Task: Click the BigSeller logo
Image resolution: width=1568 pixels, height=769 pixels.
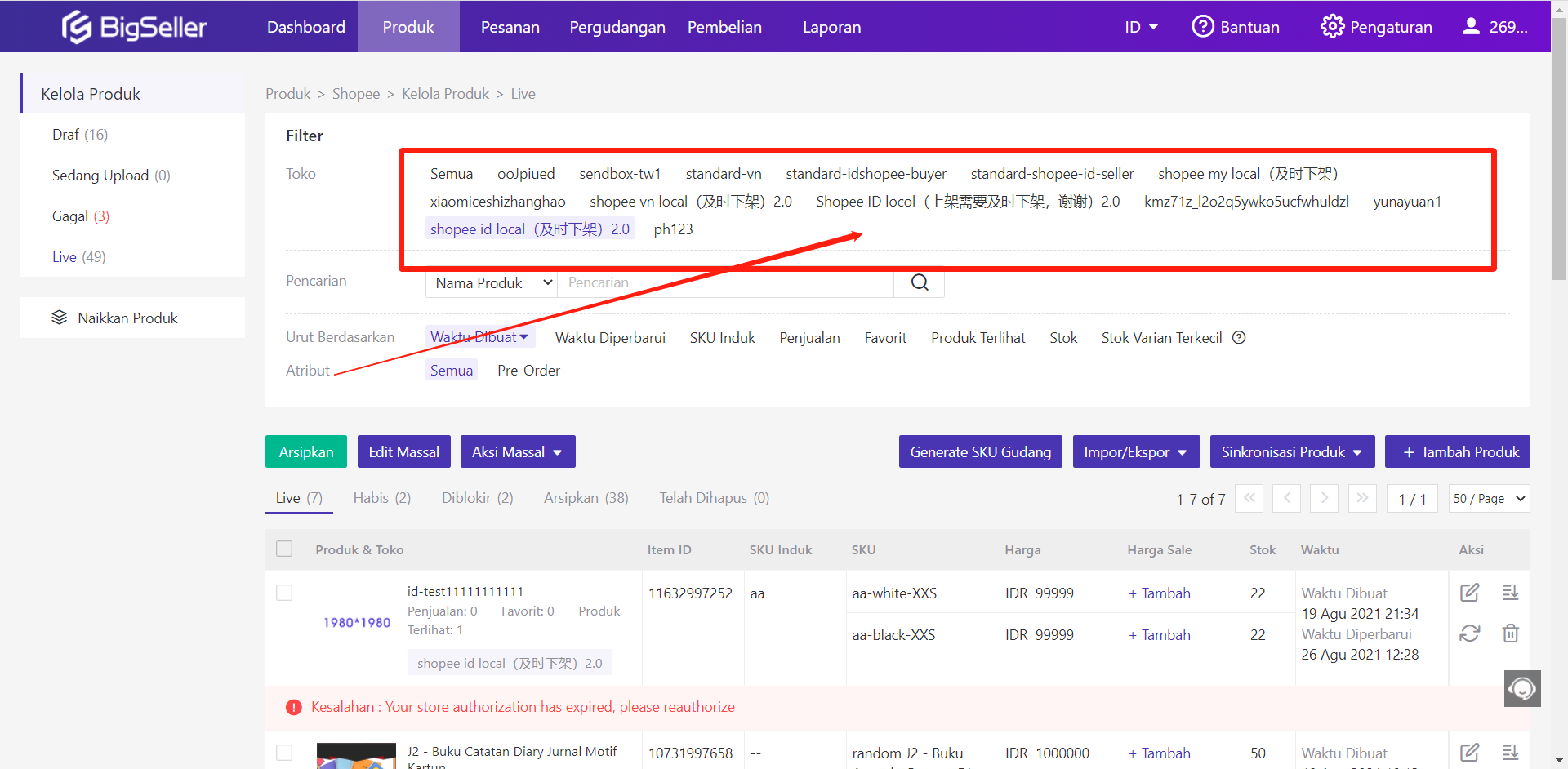Action: click(135, 27)
